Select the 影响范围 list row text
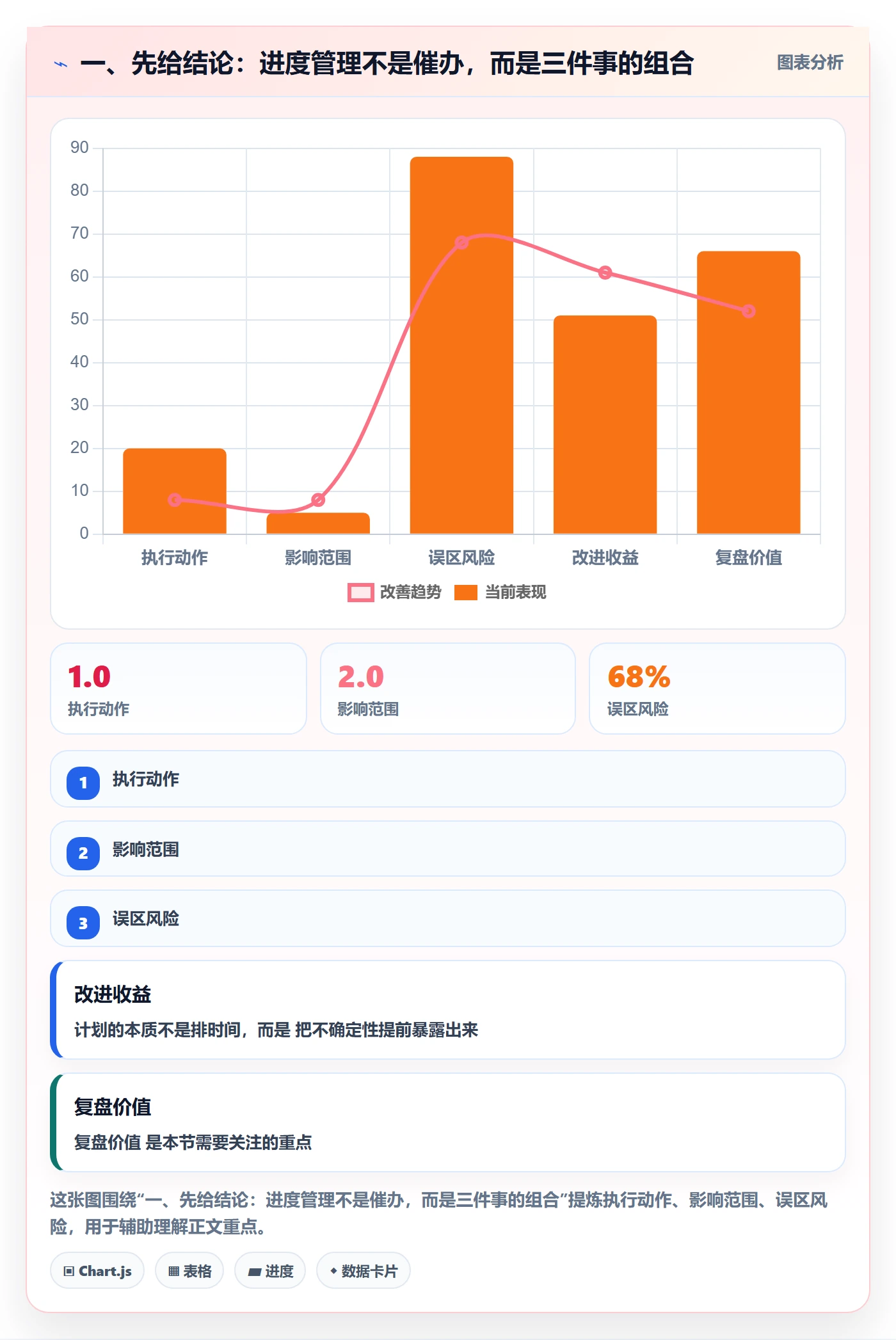 click(x=146, y=850)
